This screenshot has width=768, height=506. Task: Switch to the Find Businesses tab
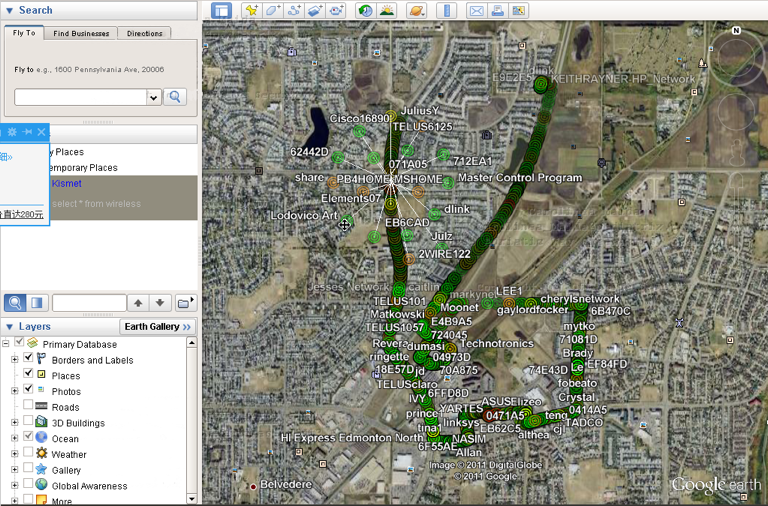point(81,33)
